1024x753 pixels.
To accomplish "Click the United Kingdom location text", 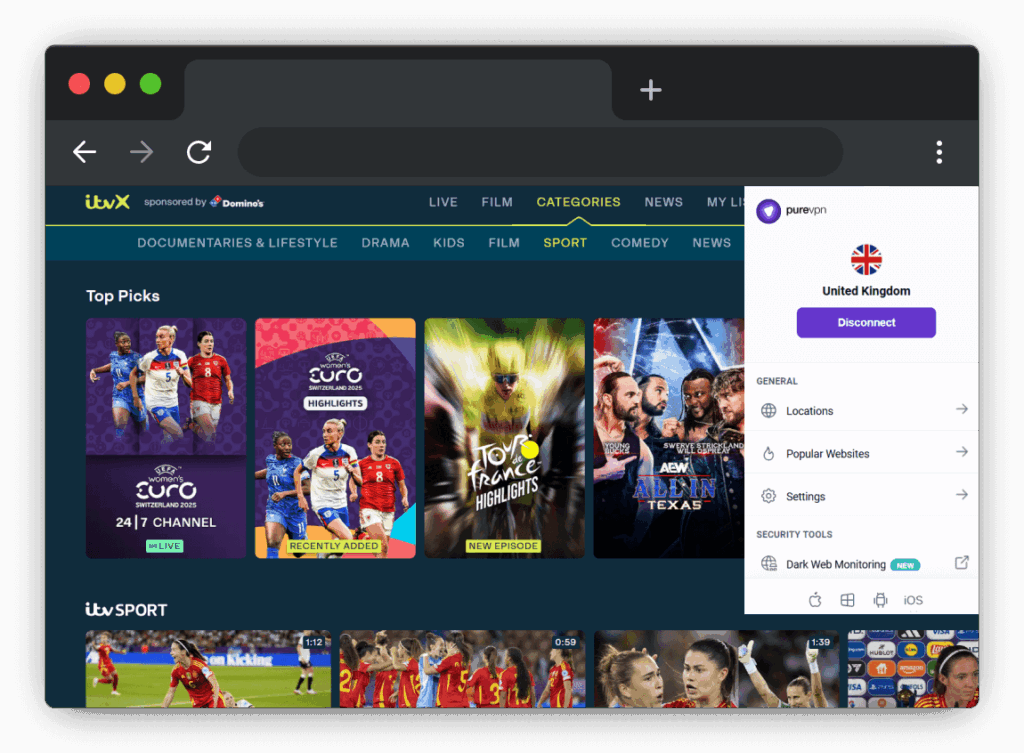I will (x=866, y=291).
